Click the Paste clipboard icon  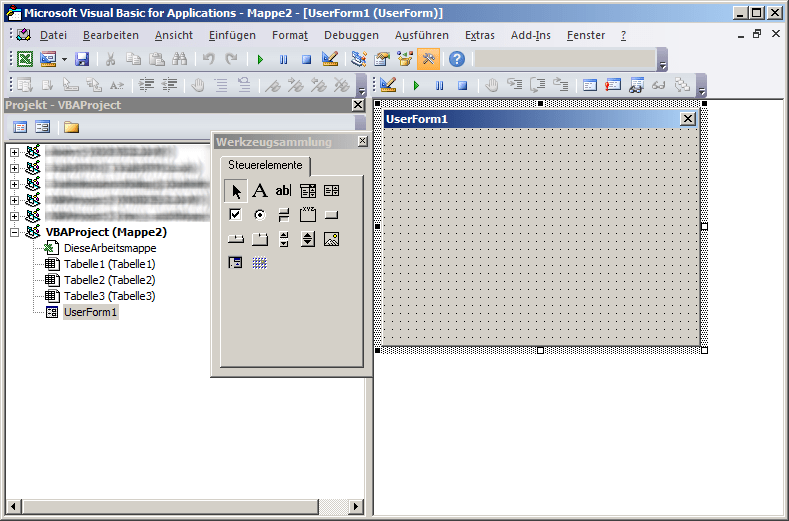coord(156,59)
